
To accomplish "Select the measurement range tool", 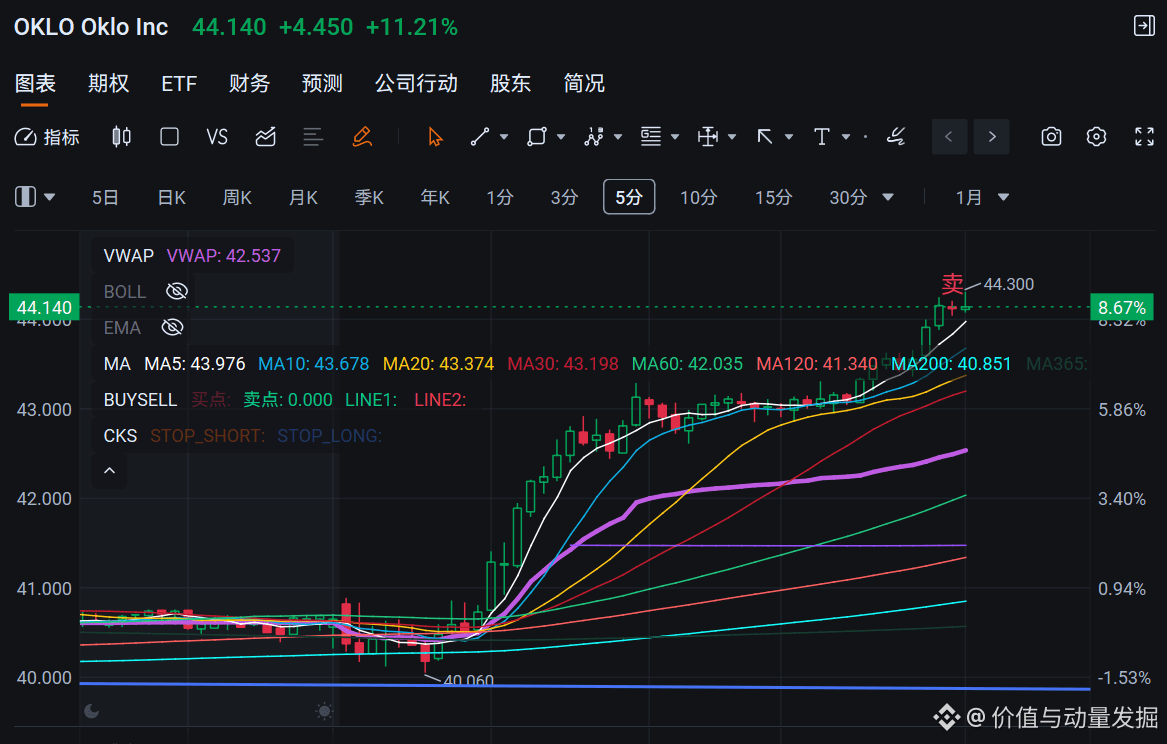I will pos(708,137).
